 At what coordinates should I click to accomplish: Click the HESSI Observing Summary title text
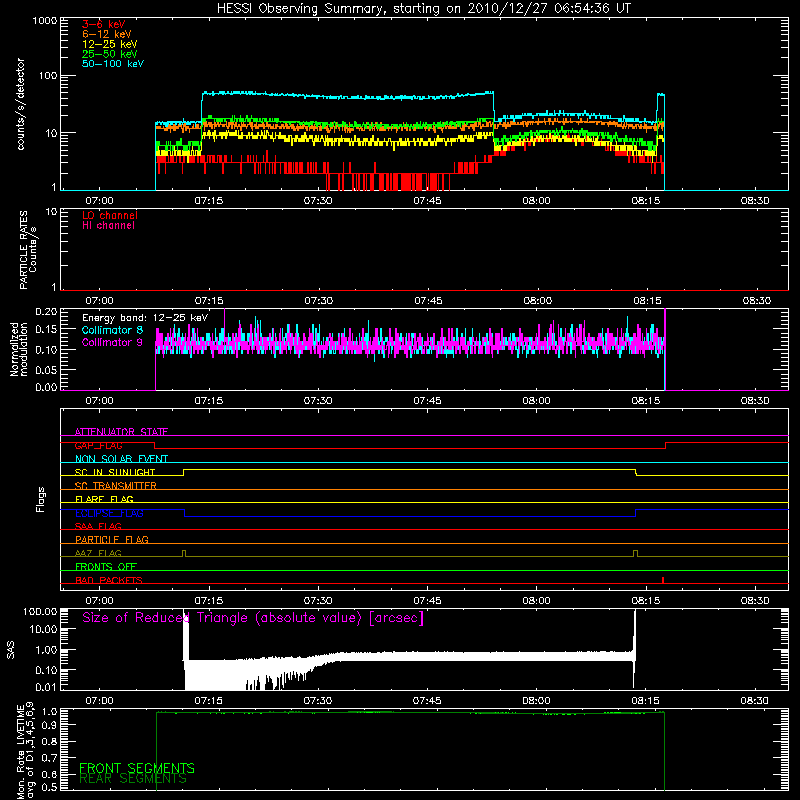(x=424, y=9)
